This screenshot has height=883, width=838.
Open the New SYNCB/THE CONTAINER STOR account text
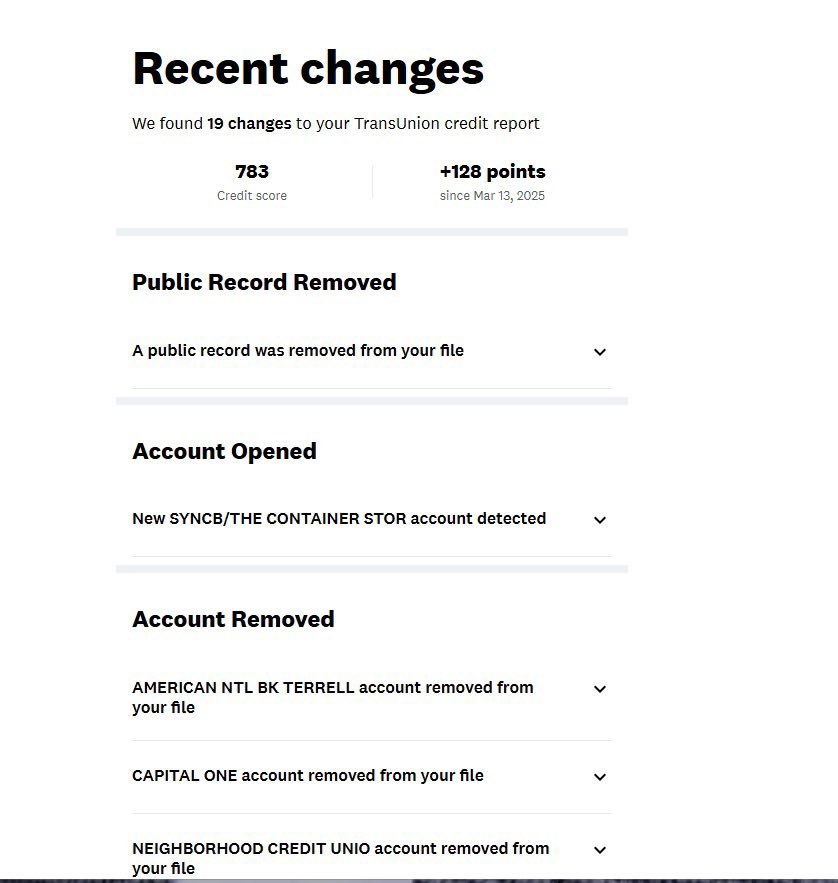click(x=339, y=519)
